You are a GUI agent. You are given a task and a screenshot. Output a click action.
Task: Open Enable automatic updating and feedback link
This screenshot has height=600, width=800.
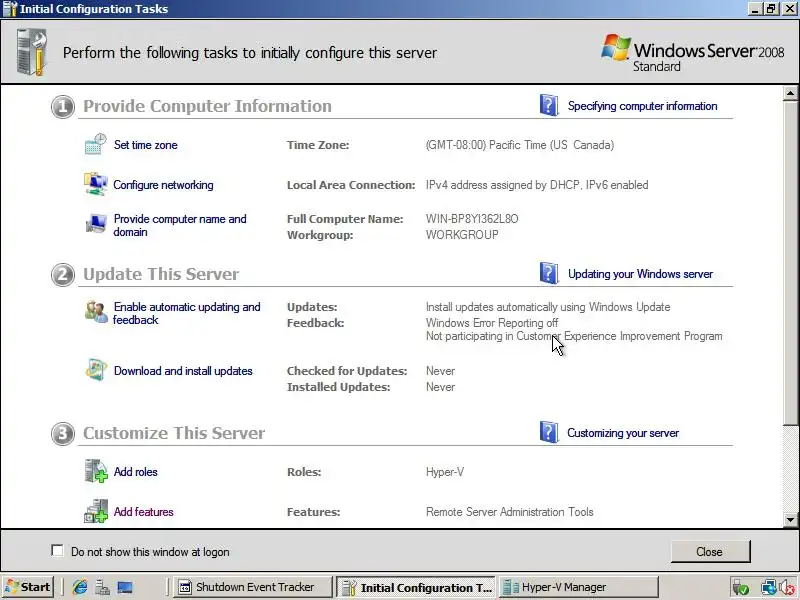(x=187, y=313)
